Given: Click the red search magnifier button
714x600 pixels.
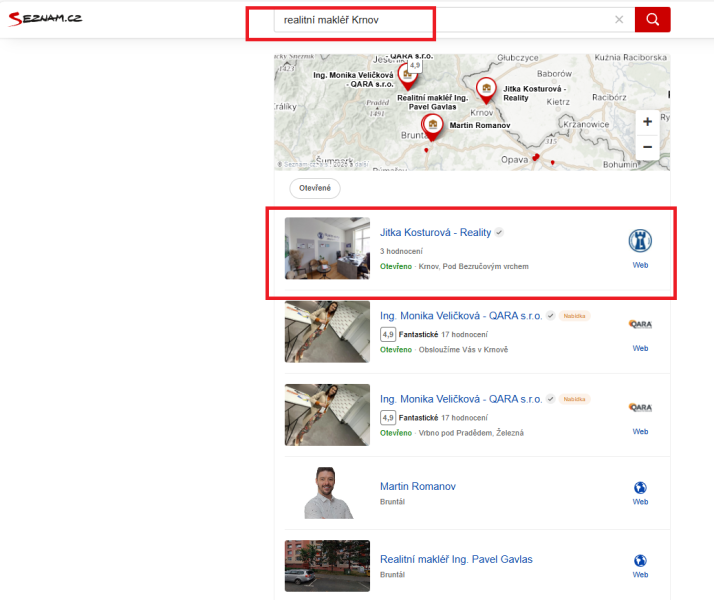Looking at the screenshot, I should coord(652,20).
